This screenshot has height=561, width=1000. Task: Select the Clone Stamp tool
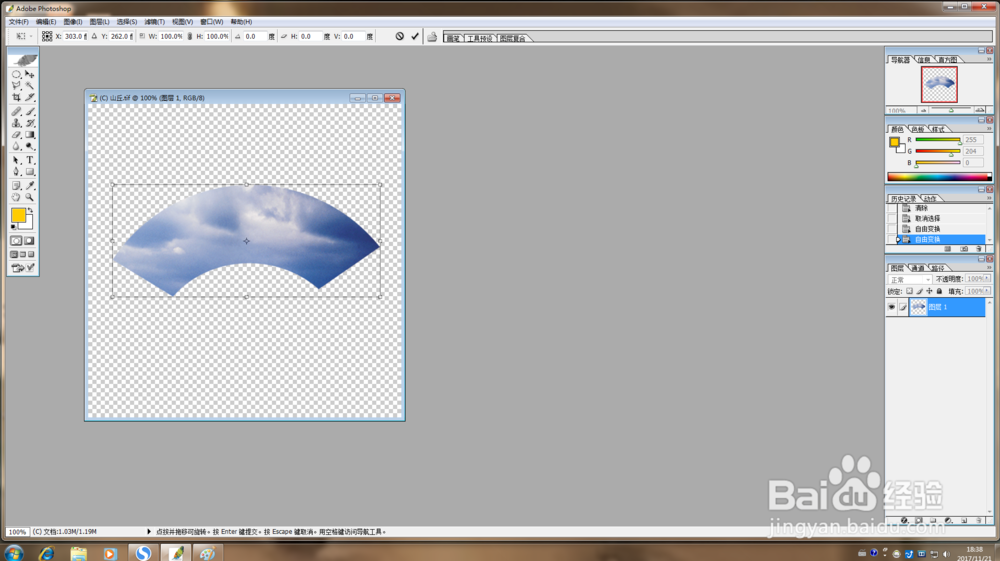click(x=17, y=123)
